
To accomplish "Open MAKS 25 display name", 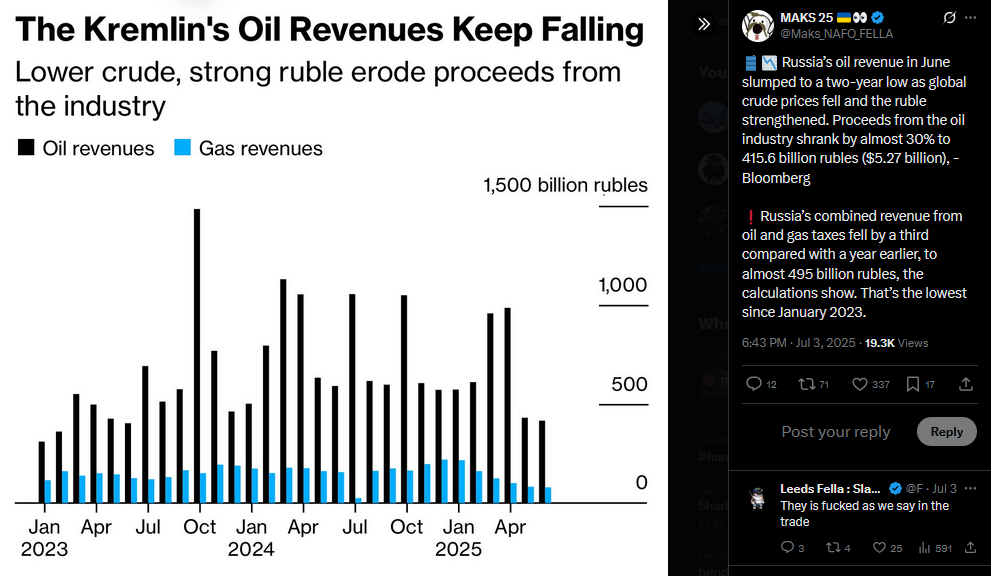I will pyautogui.click(x=806, y=18).
